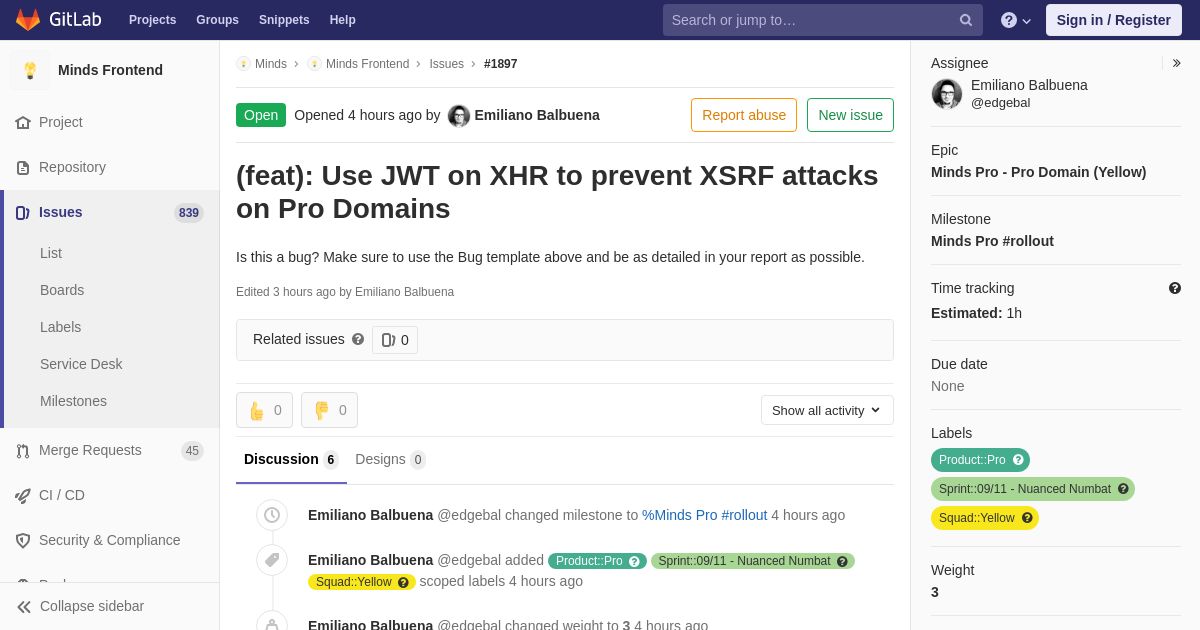This screenshot has width=1200, height=630.
Task: Collapse the right sidebar with double chevron
Action: [1176, 63]
